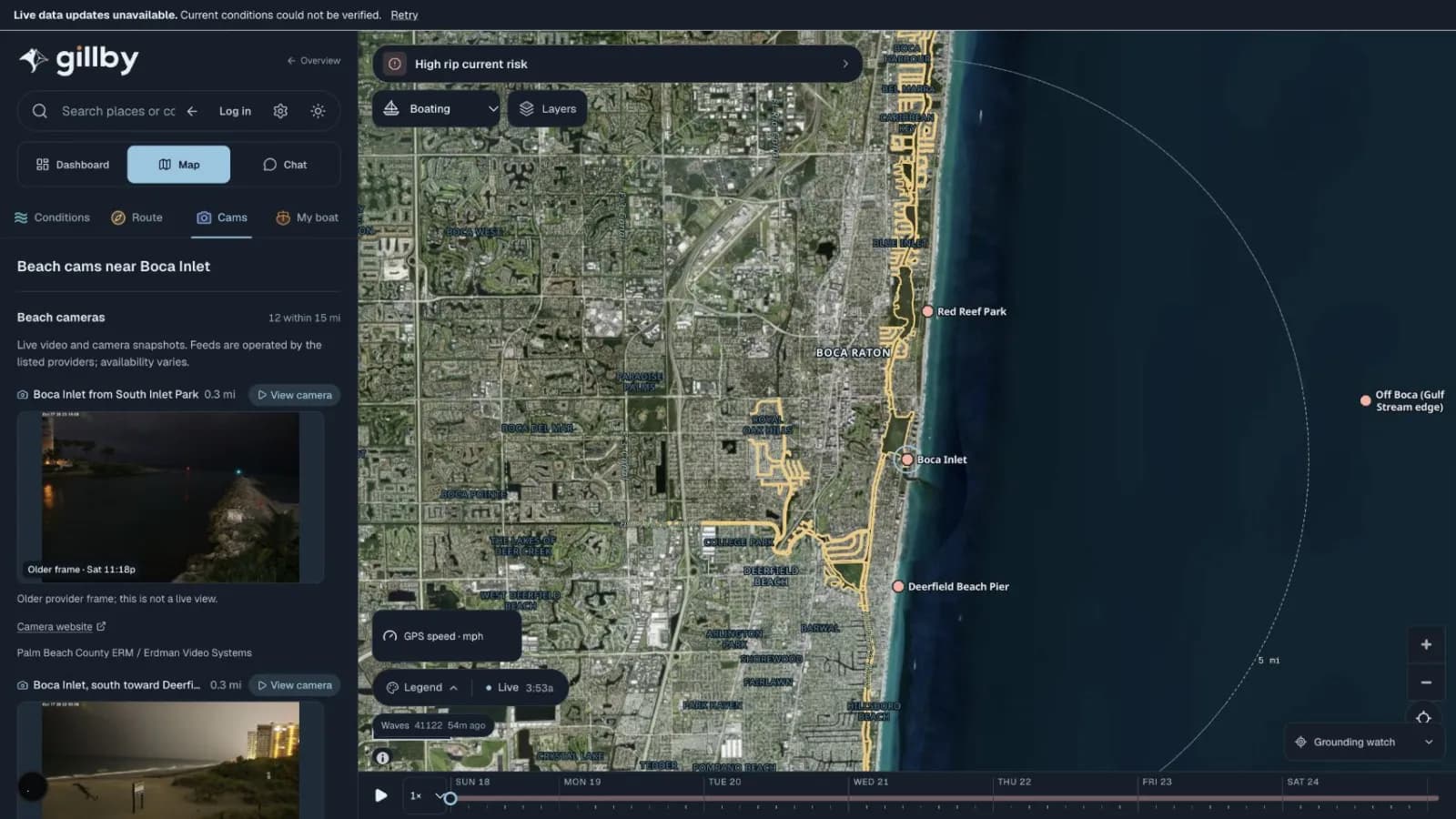Click Retry in live data banner
Screen dimensions: 1456x819
pos(404,15)
